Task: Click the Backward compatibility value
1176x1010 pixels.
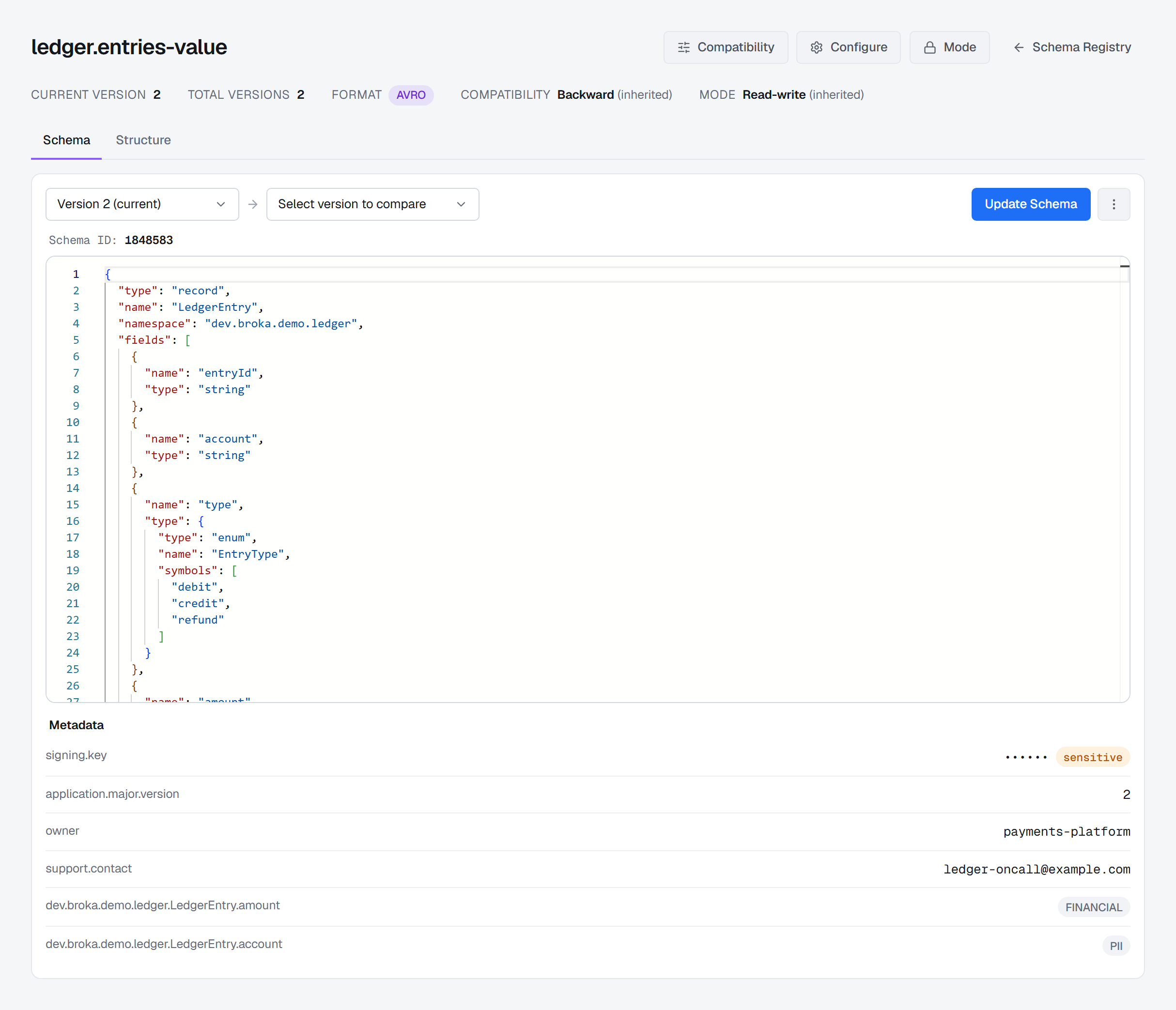Action: tap(585, 95)
